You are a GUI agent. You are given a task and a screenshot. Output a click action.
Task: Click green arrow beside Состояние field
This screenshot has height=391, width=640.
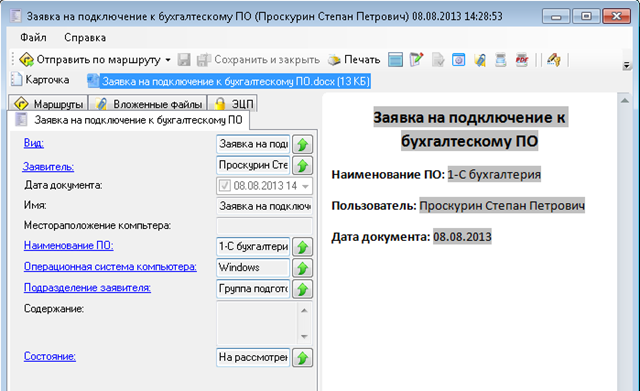click(302, 358)
